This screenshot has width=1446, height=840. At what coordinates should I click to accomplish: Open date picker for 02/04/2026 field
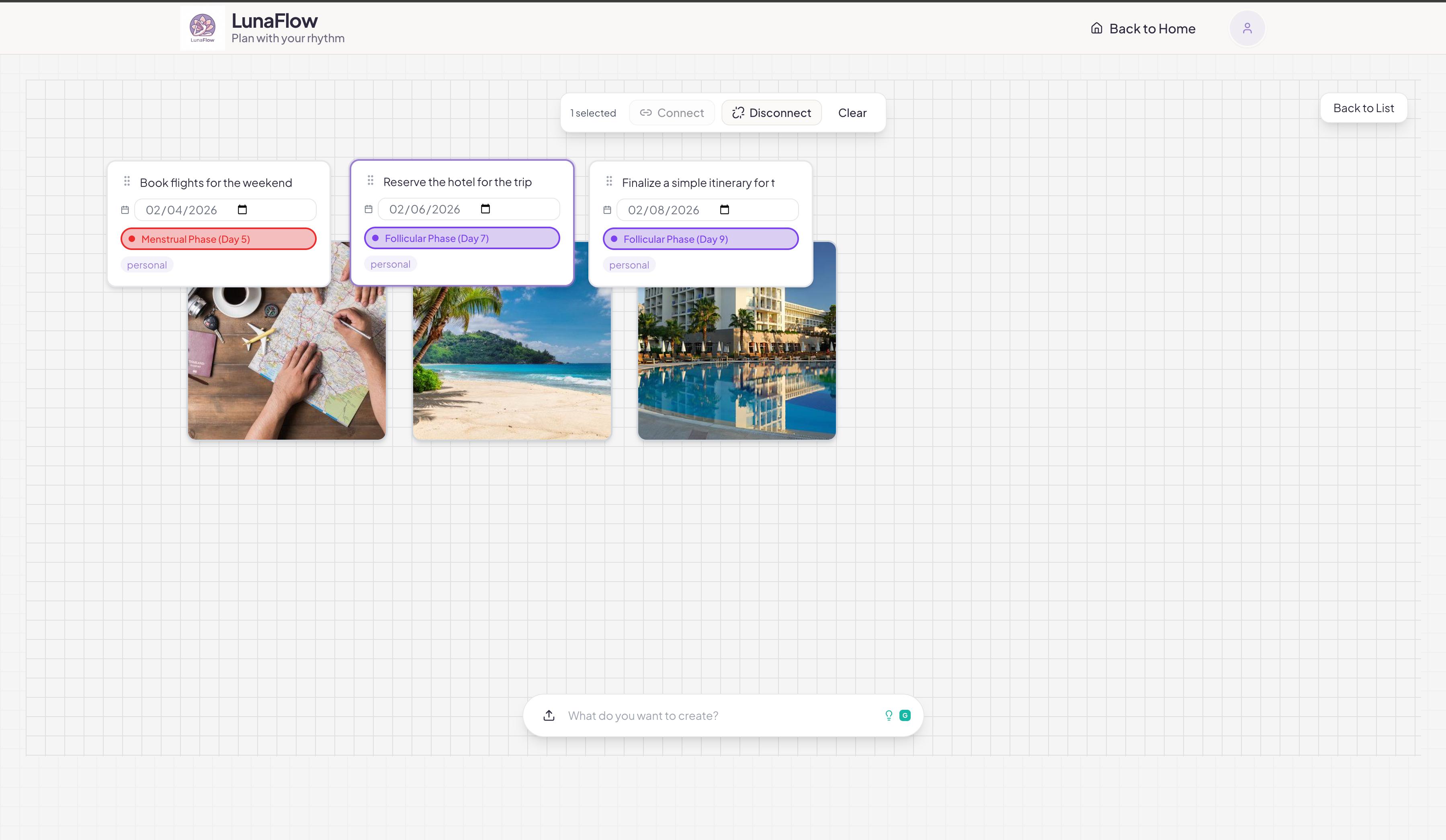[242, 210]
